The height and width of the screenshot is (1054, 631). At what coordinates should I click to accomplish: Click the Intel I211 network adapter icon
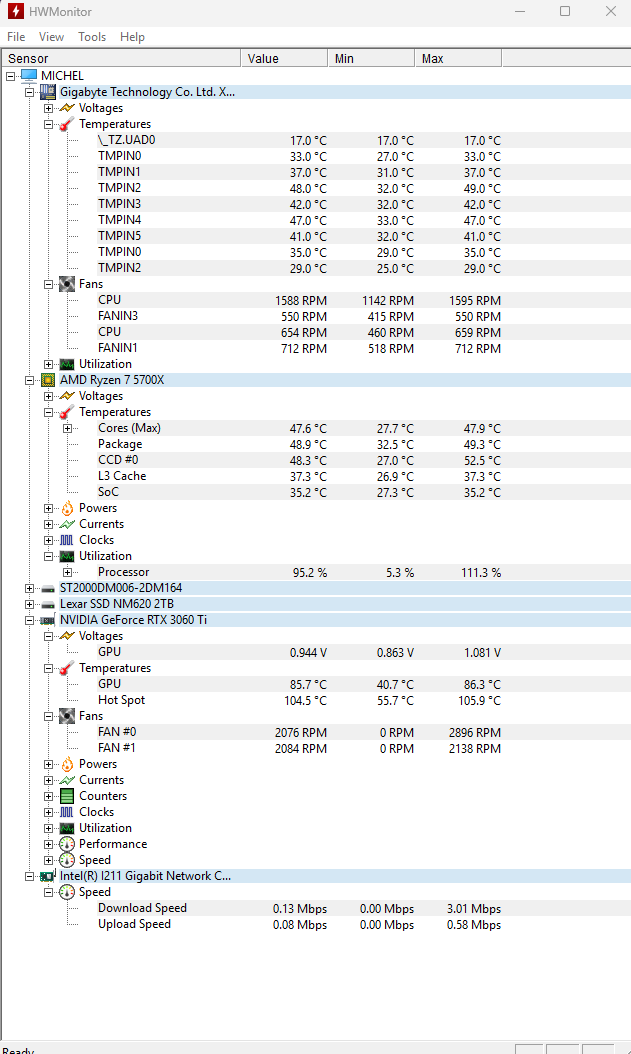tap(48, 877)
